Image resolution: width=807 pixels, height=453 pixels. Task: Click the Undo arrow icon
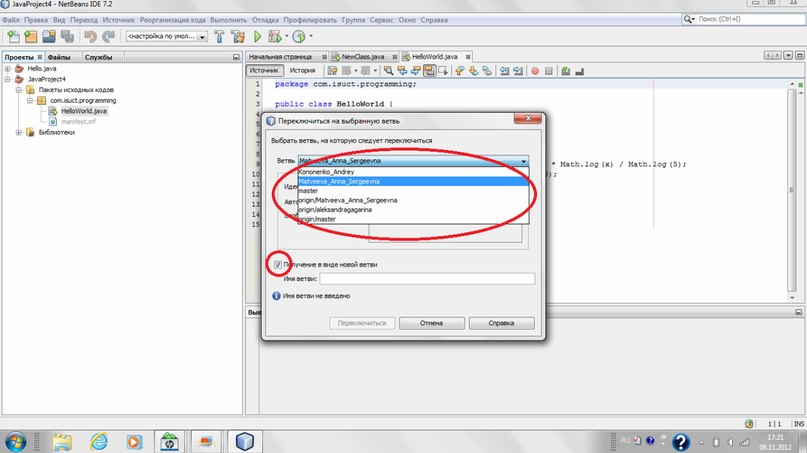91,37
